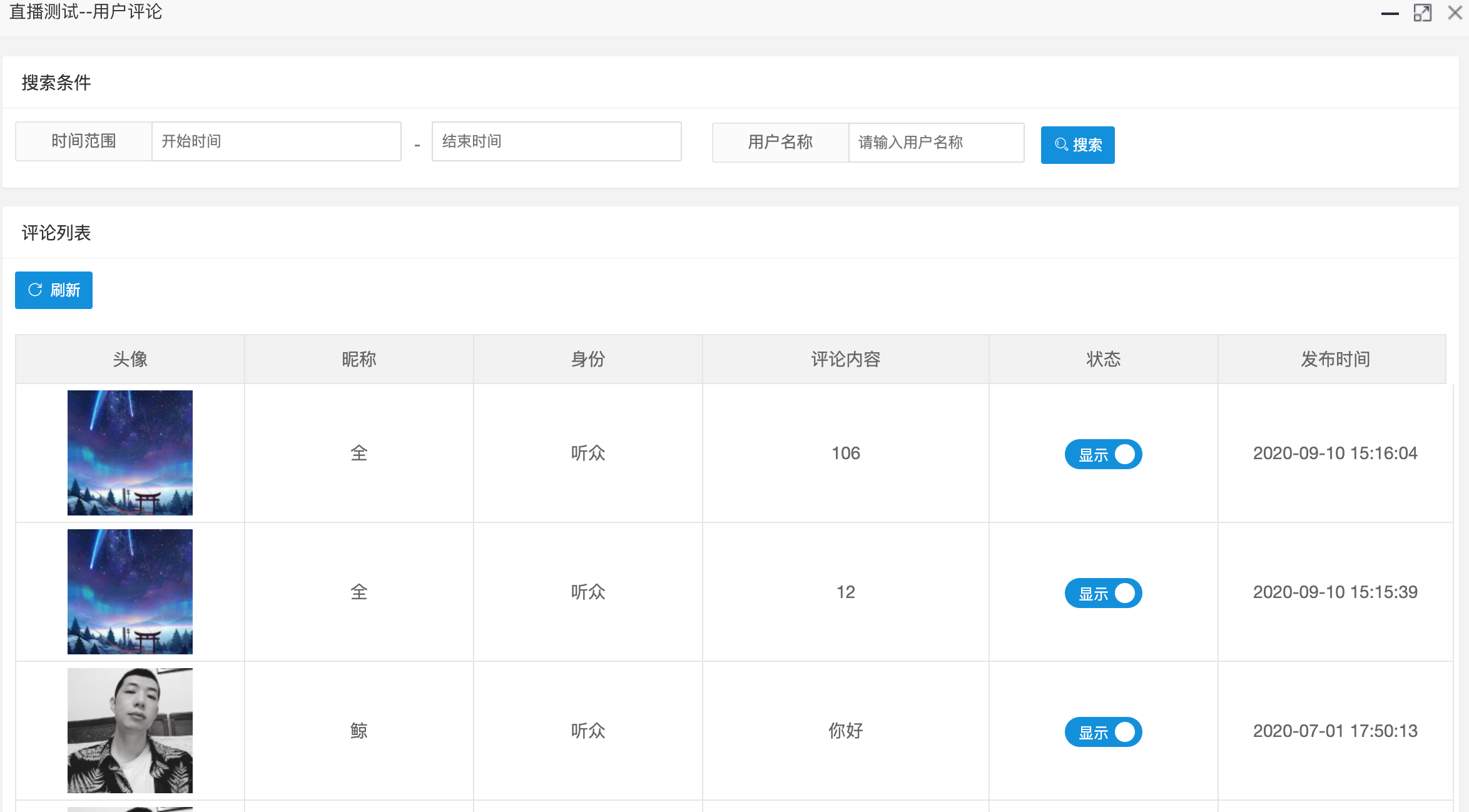Click the 评论列表 section heading

[x=56, y=233]
